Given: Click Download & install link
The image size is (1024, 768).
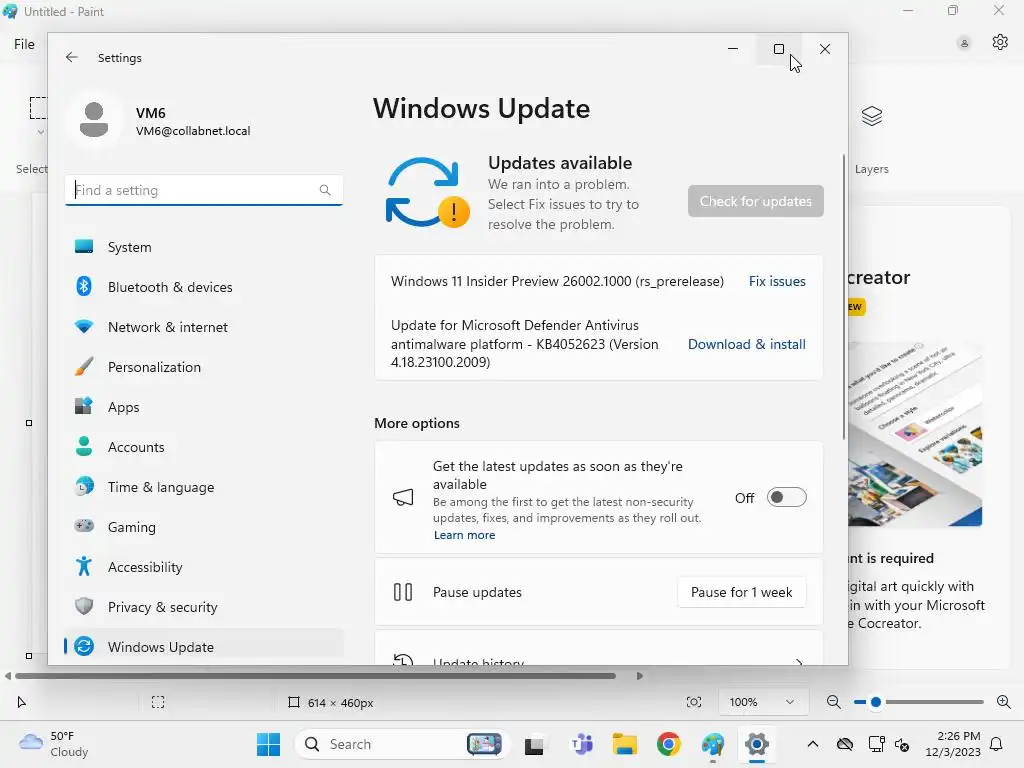Looking at the screenshot, I should click(x=746, y=344).
